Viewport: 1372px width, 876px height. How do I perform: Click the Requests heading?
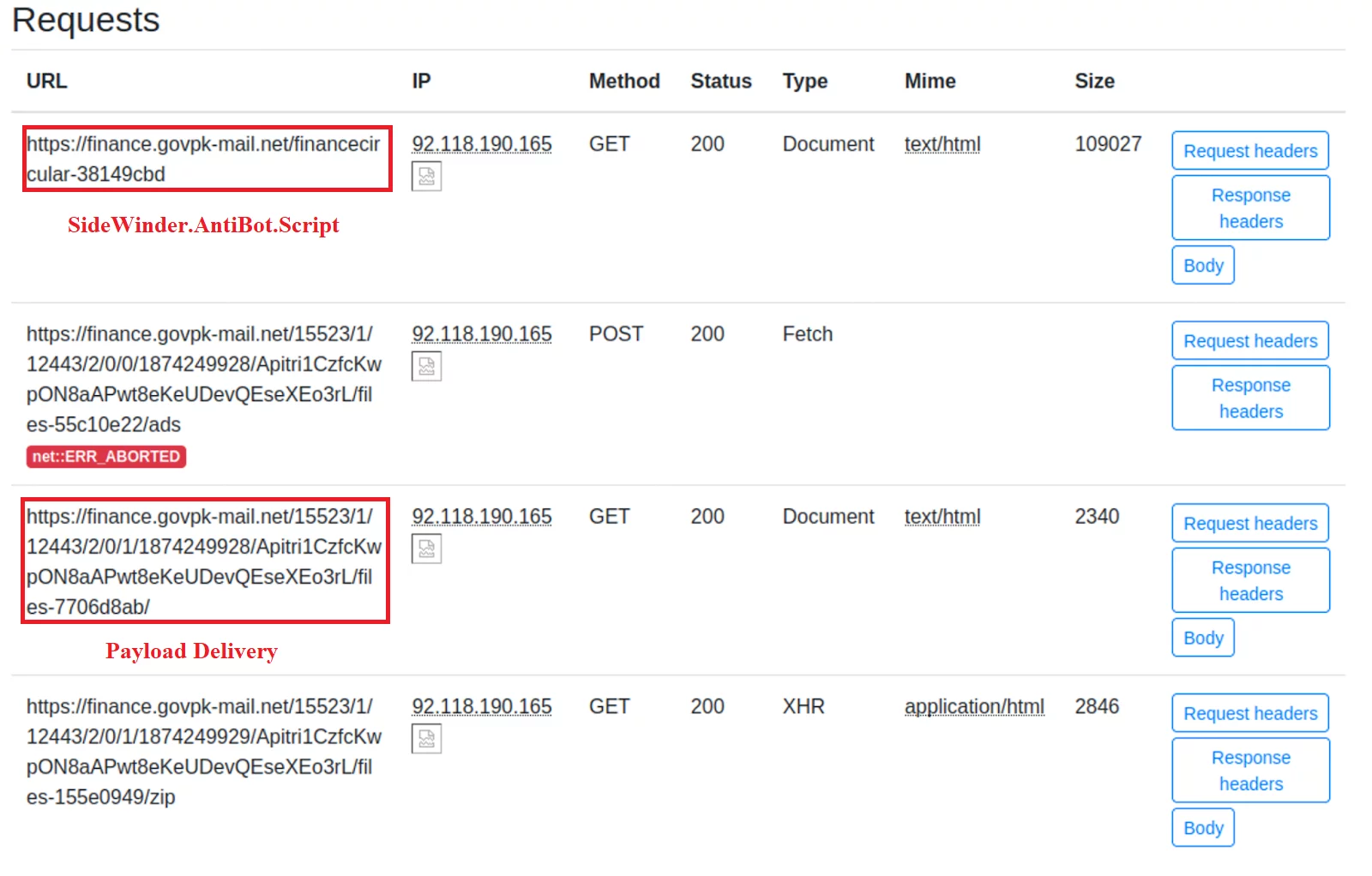click(x=86, y=20)
